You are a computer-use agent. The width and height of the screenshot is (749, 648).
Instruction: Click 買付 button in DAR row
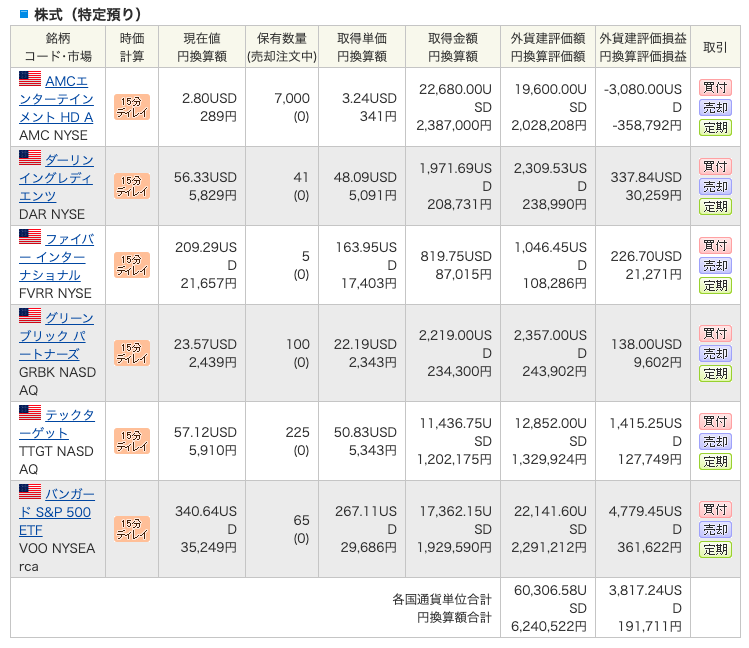coord(715,167)
